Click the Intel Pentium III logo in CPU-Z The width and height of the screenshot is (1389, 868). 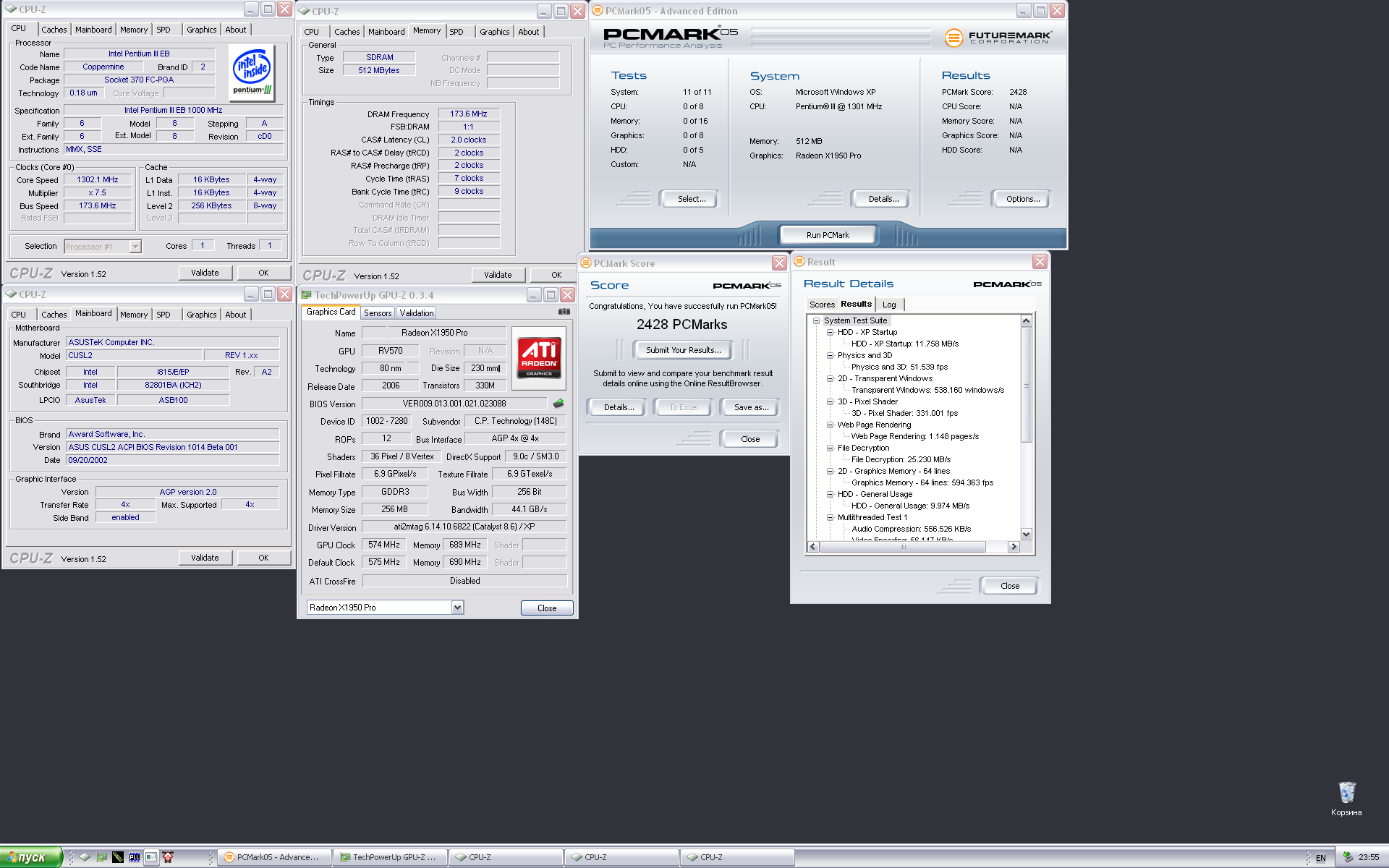pos(252,72)
